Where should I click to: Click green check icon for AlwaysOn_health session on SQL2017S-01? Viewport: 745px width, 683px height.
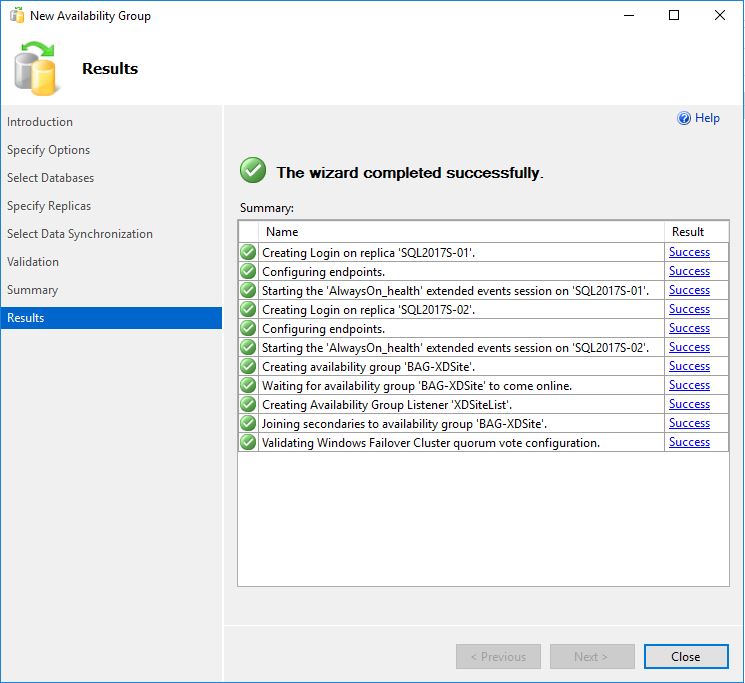[x=248, y=290]
